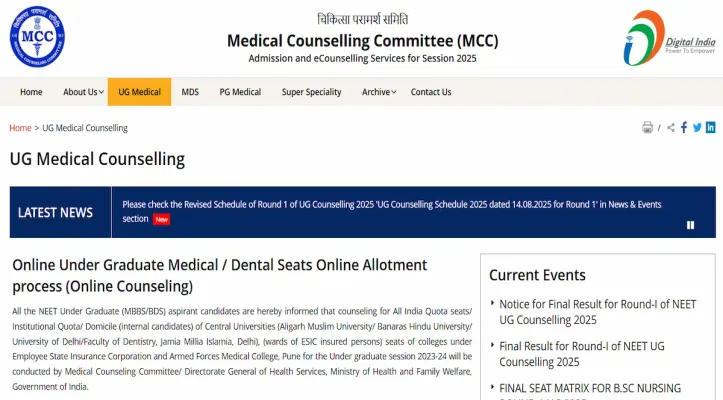The height and width of the screenshot is (400, 723).
Task: Click the MCC logo emblem
Action: (x=37, y=37)
